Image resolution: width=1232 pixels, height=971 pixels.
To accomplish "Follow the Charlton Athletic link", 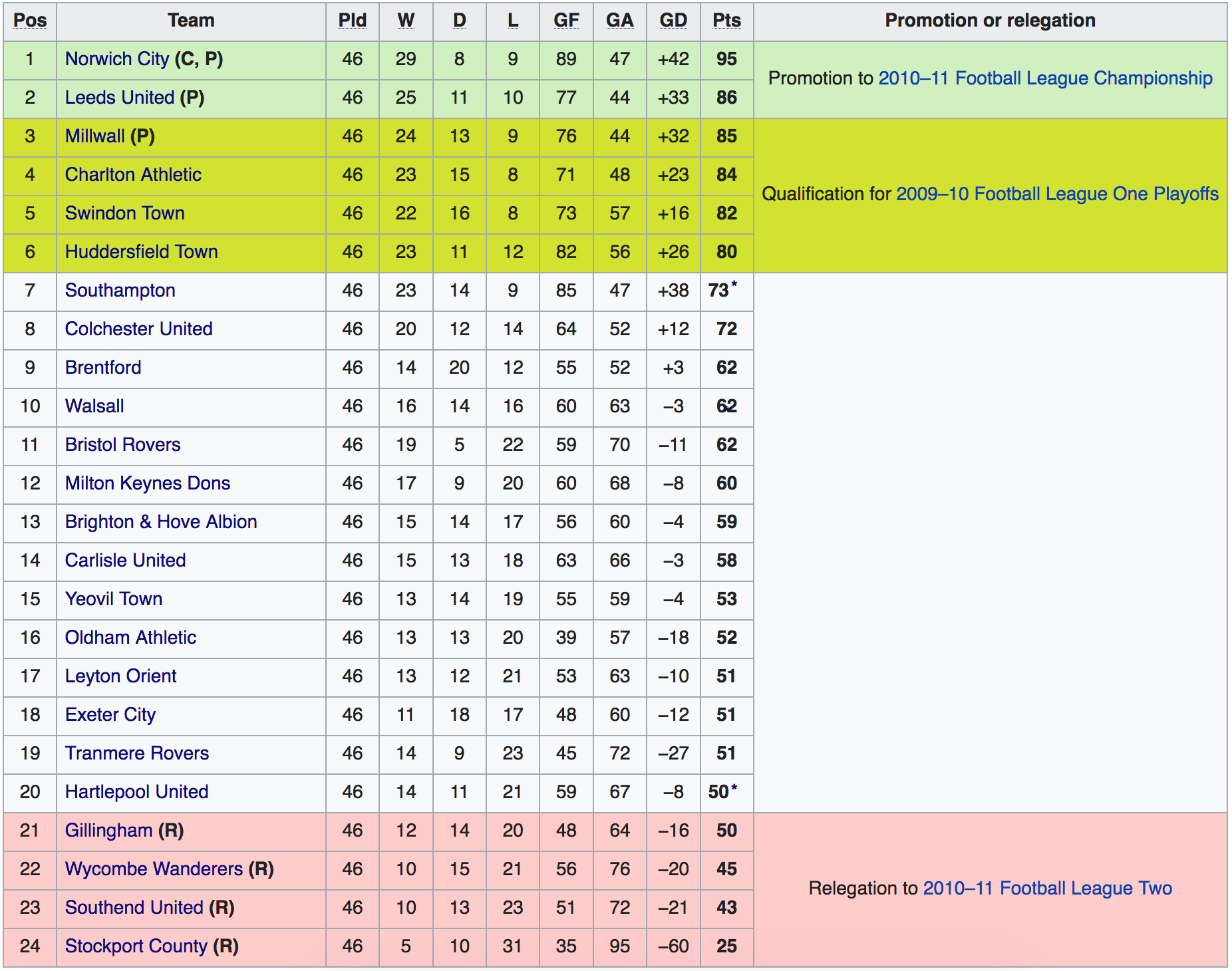I will click(133, 175).
